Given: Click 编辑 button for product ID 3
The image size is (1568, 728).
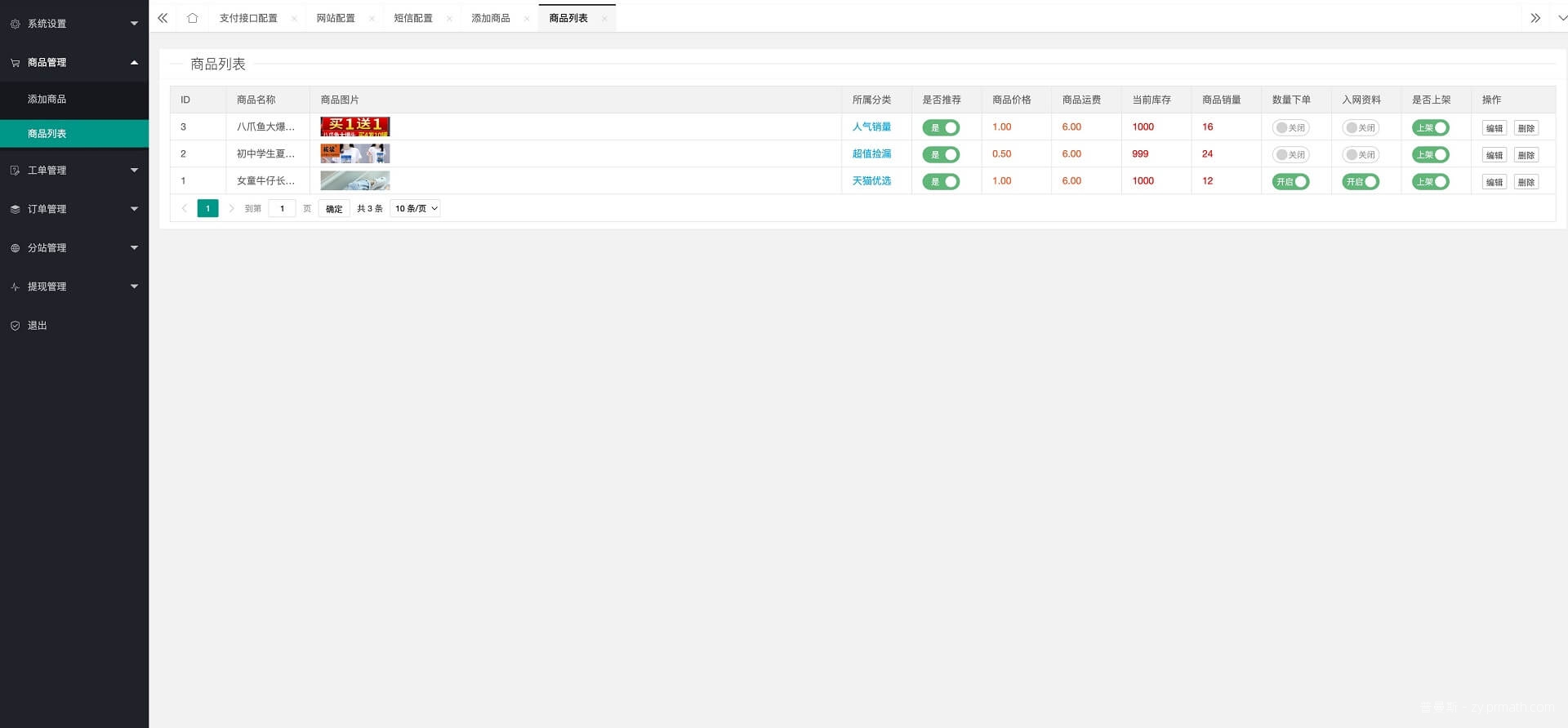Looking at the screenshot, I should (1494, 128).
